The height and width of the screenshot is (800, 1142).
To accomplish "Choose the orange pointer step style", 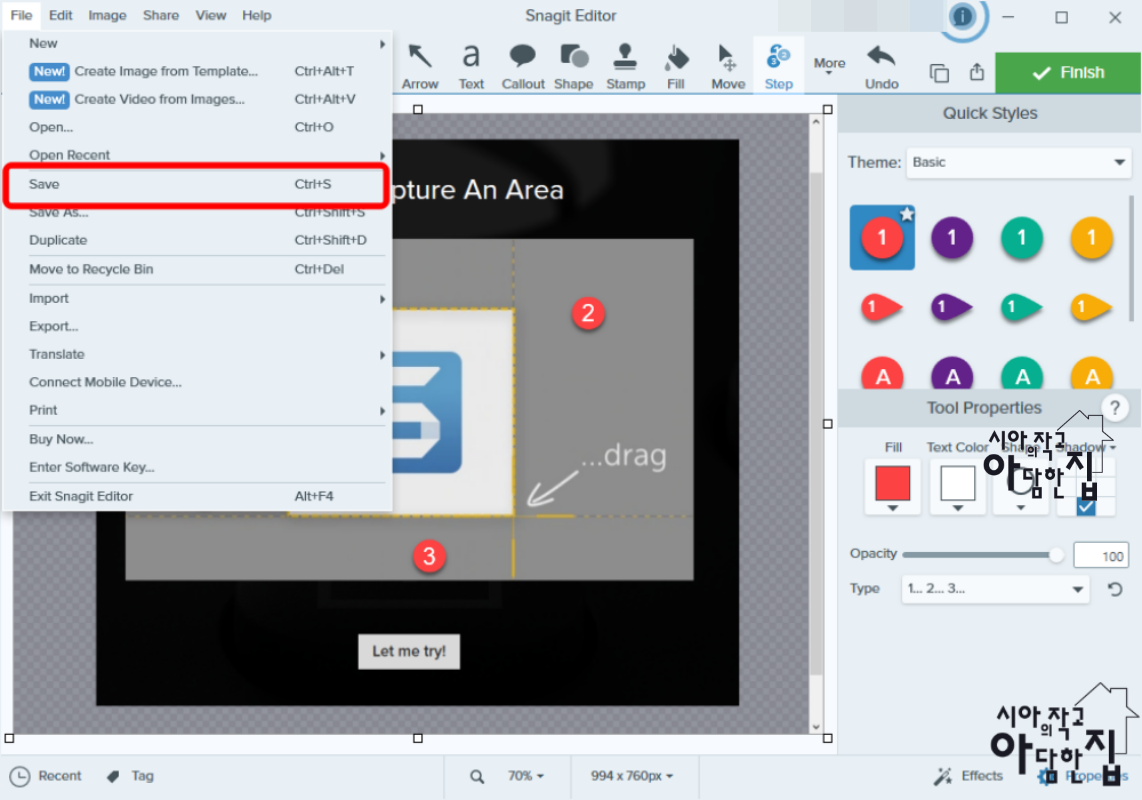I will [x=1091, y=307].
